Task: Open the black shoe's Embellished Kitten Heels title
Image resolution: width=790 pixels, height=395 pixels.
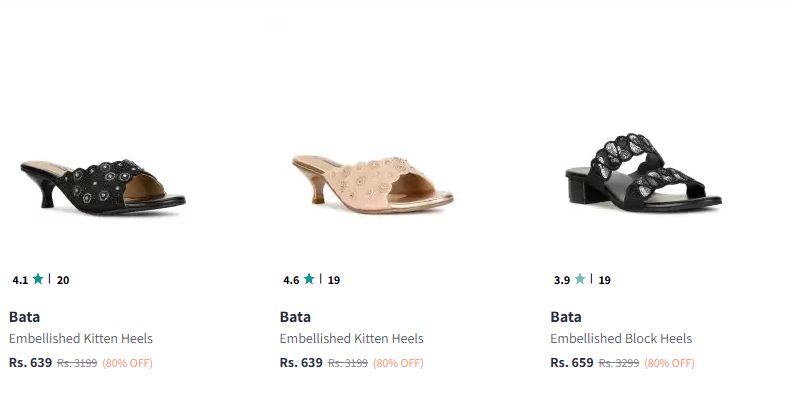Action: tap(81, 339)
